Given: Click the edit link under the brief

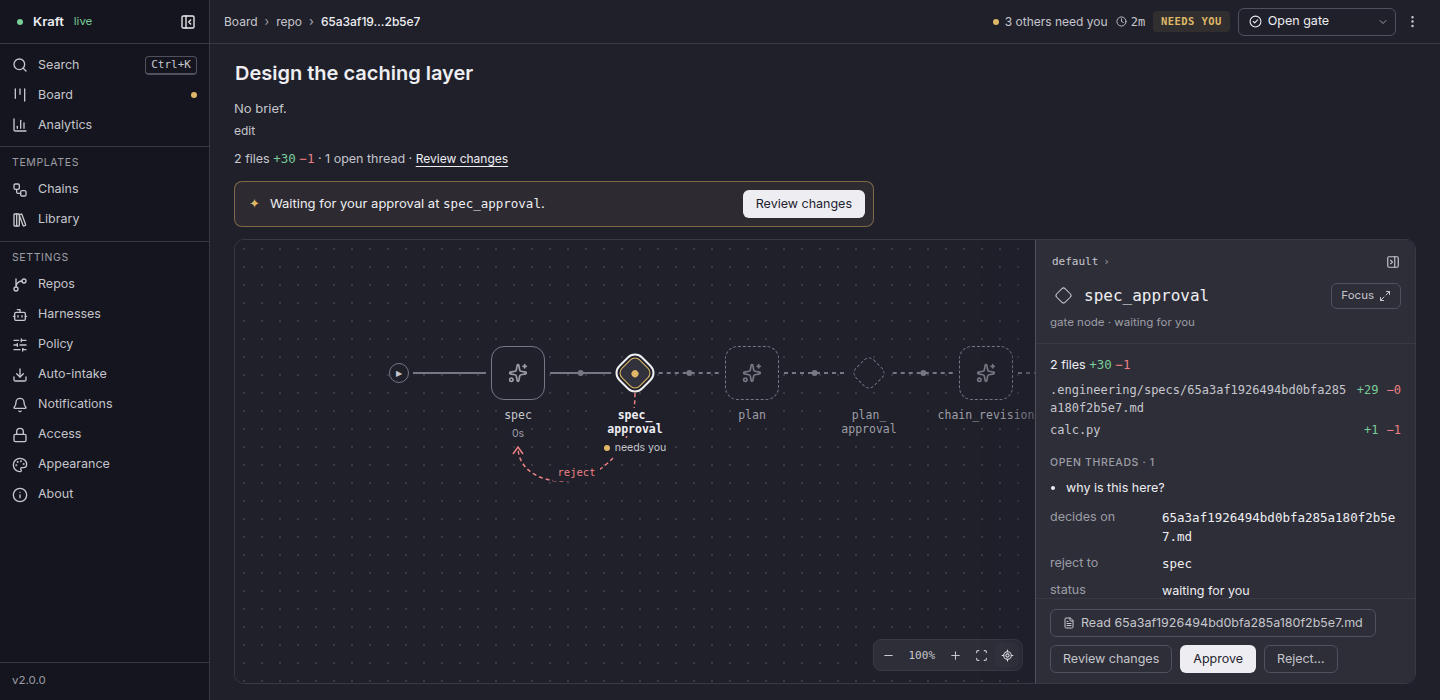Looking at the screenshot, I should point(245,130).
